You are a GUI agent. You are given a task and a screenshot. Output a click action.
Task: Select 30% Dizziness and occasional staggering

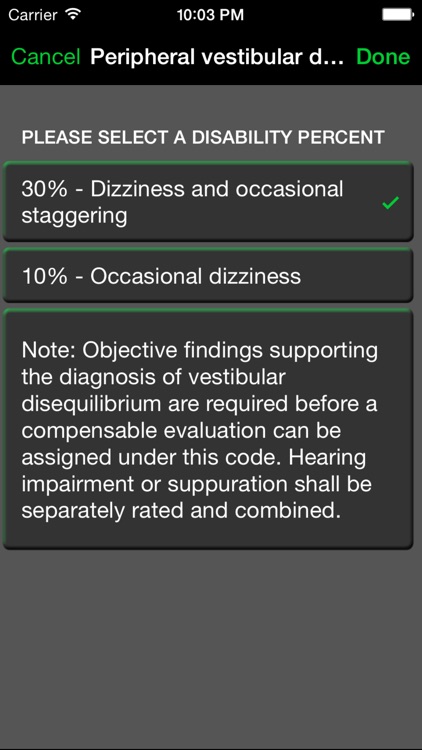tap(208, 202)
